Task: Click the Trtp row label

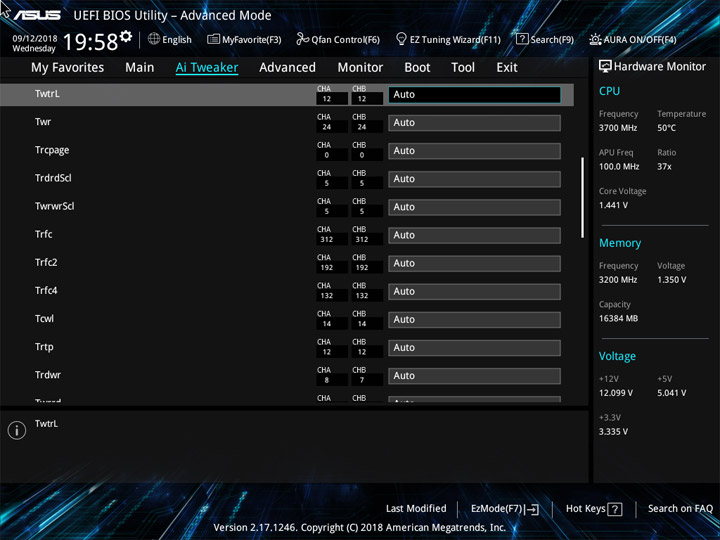Action: (x=44, y=347)
